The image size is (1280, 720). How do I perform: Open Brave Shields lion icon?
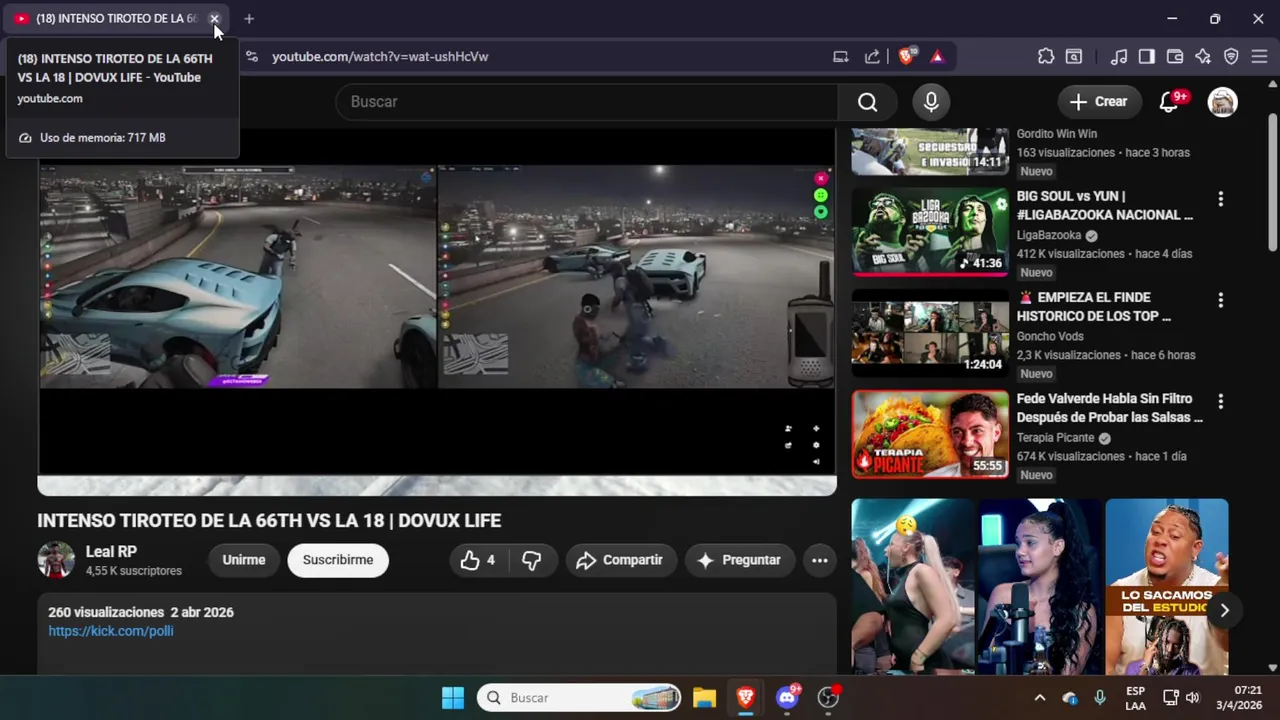(x=906, y=57)
